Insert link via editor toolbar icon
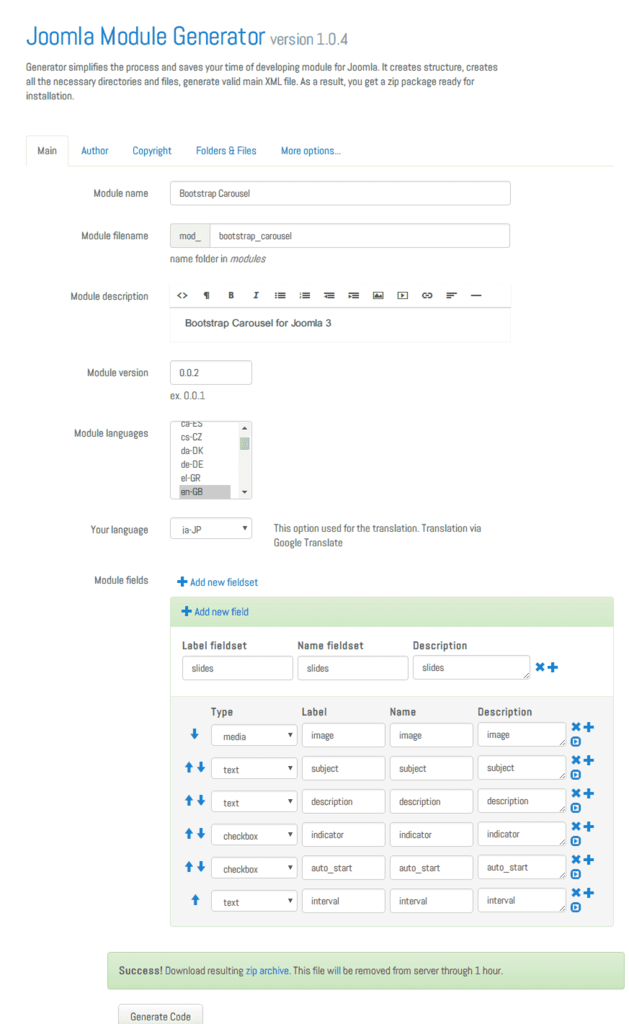 427,295
